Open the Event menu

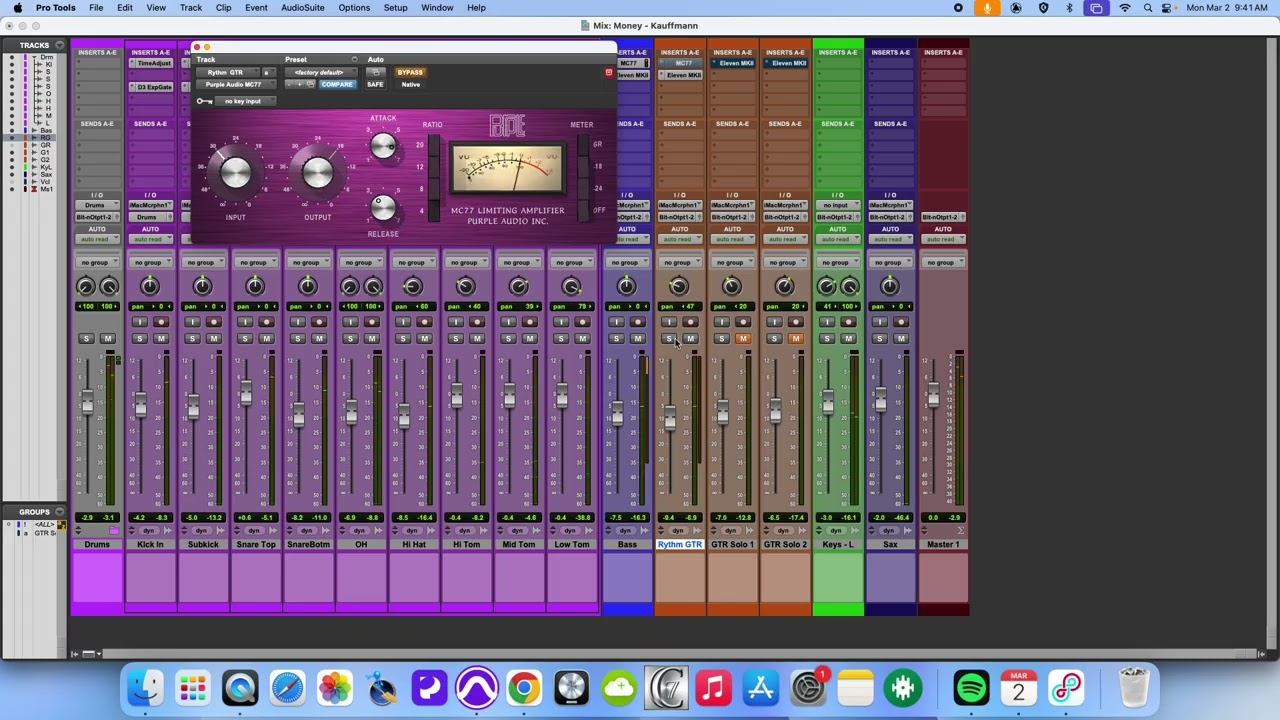256,8
